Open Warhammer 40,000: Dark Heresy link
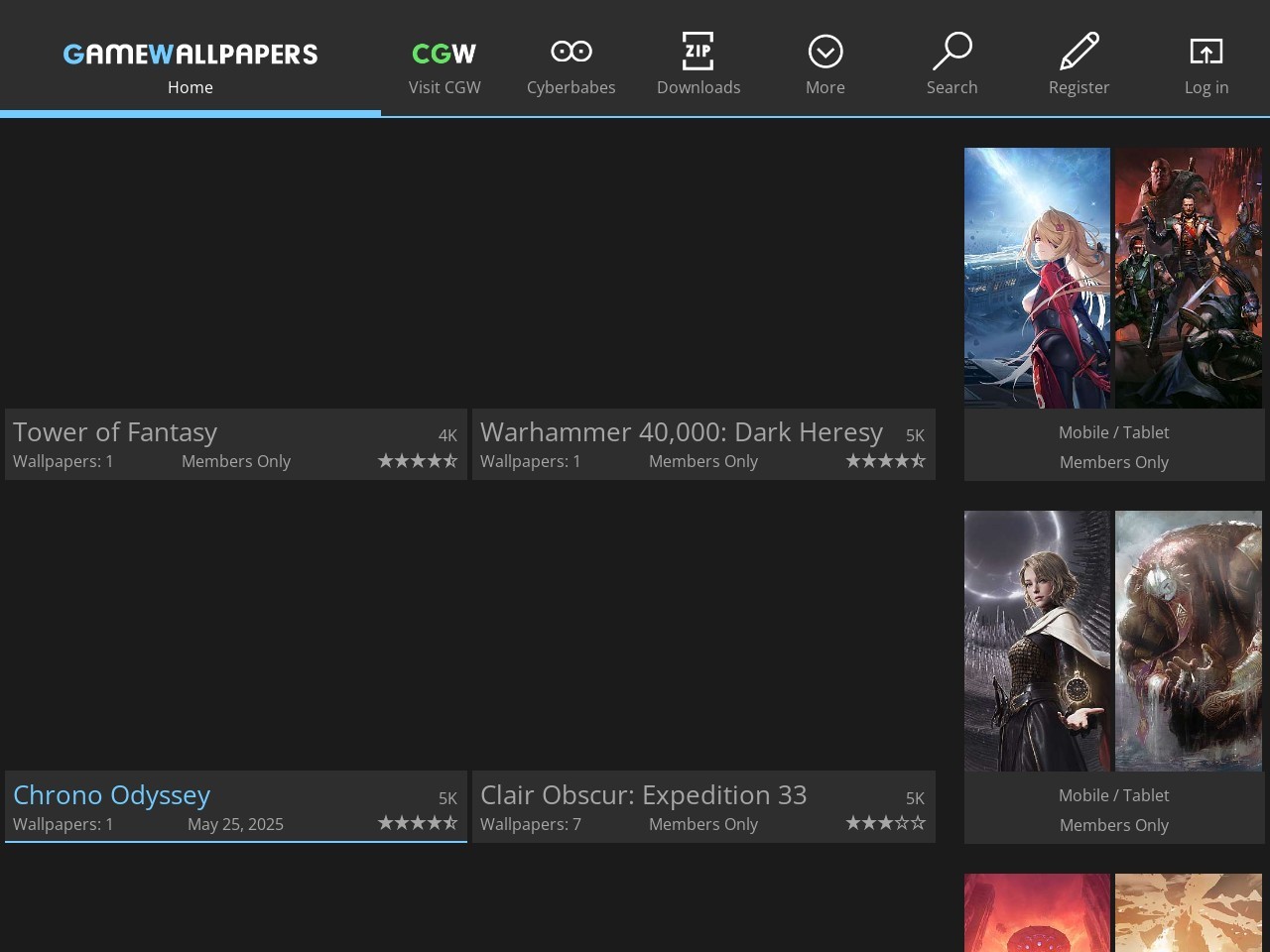The height and width of the screenshot is (952, 1270). (682, 432)
